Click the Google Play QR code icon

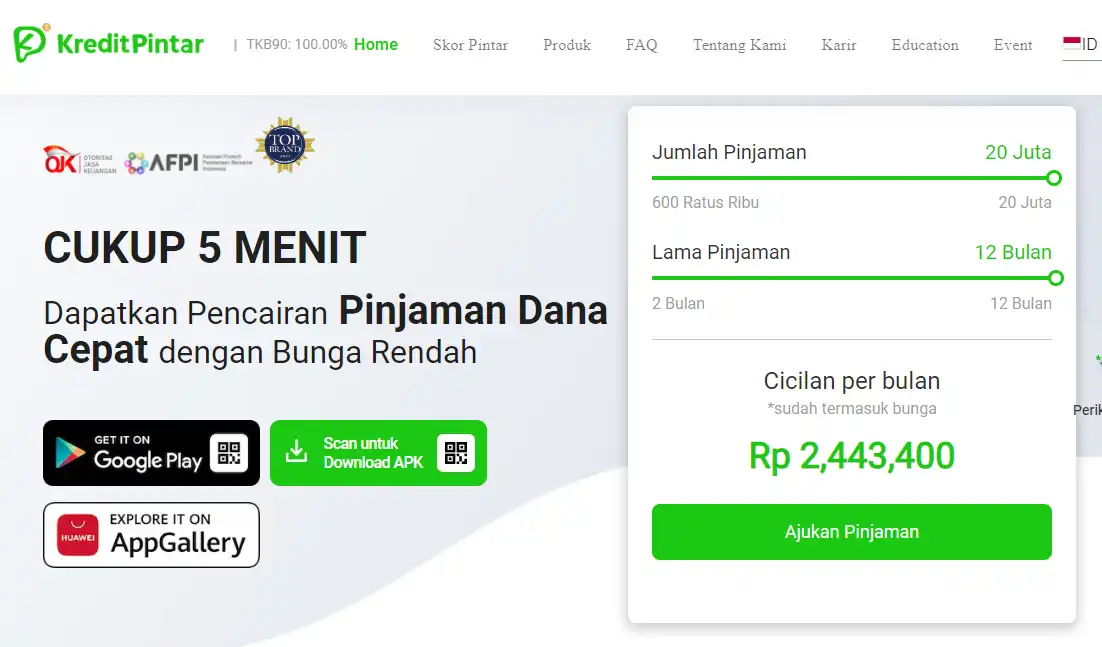229,453
